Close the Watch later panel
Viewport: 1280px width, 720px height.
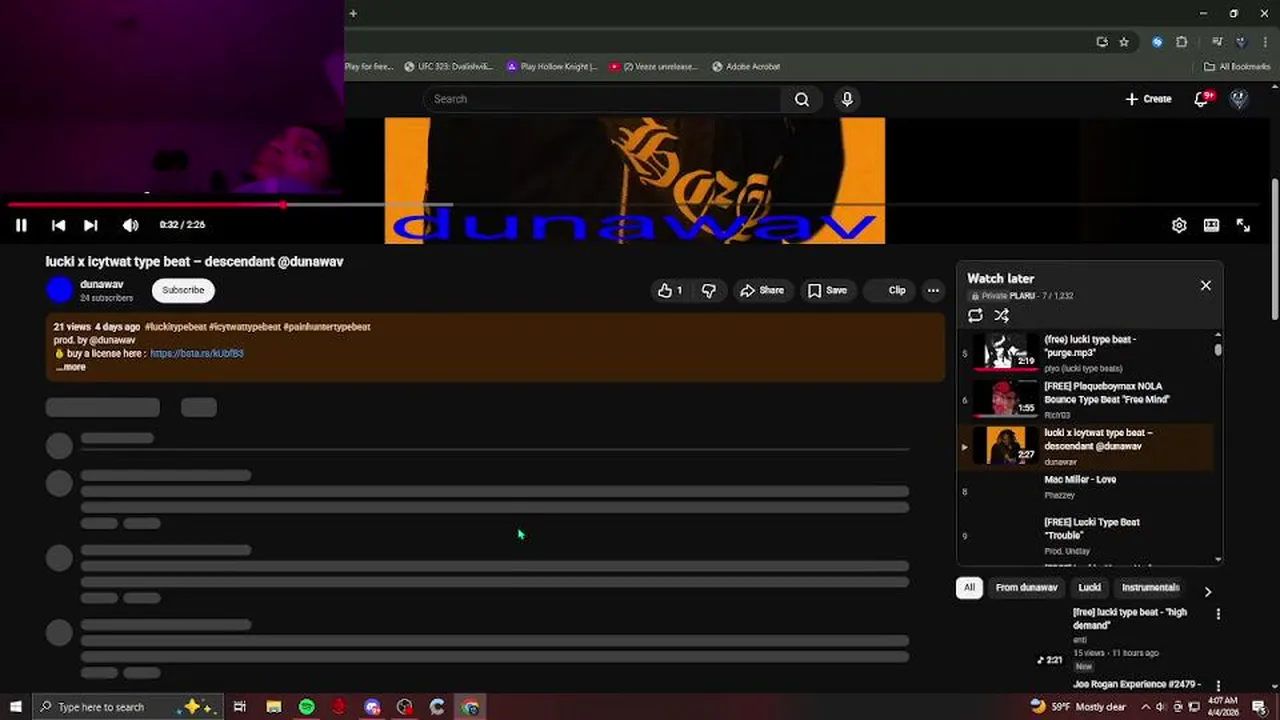click(1206, 285)
